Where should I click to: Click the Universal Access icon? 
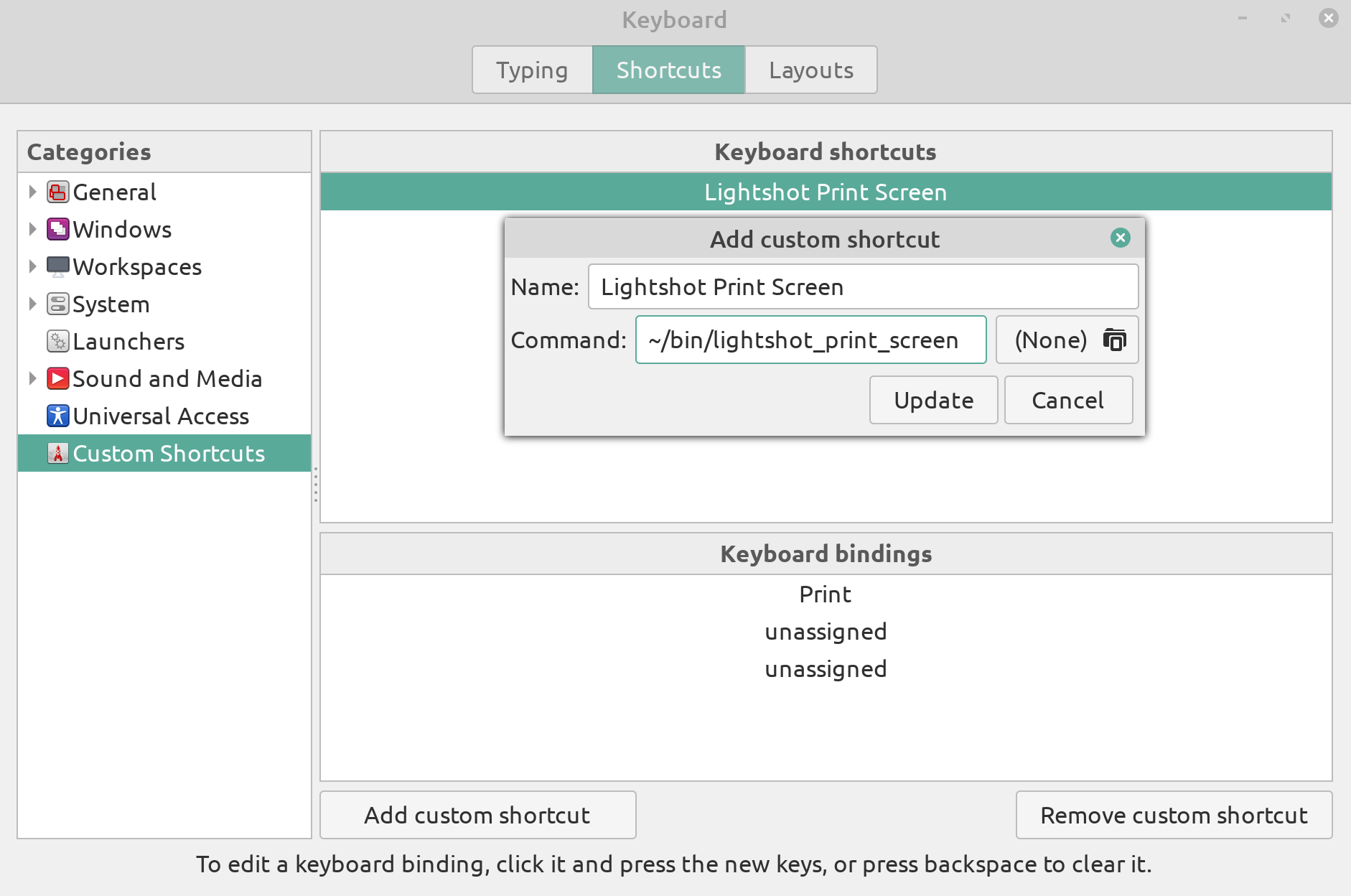pos(58,416)
